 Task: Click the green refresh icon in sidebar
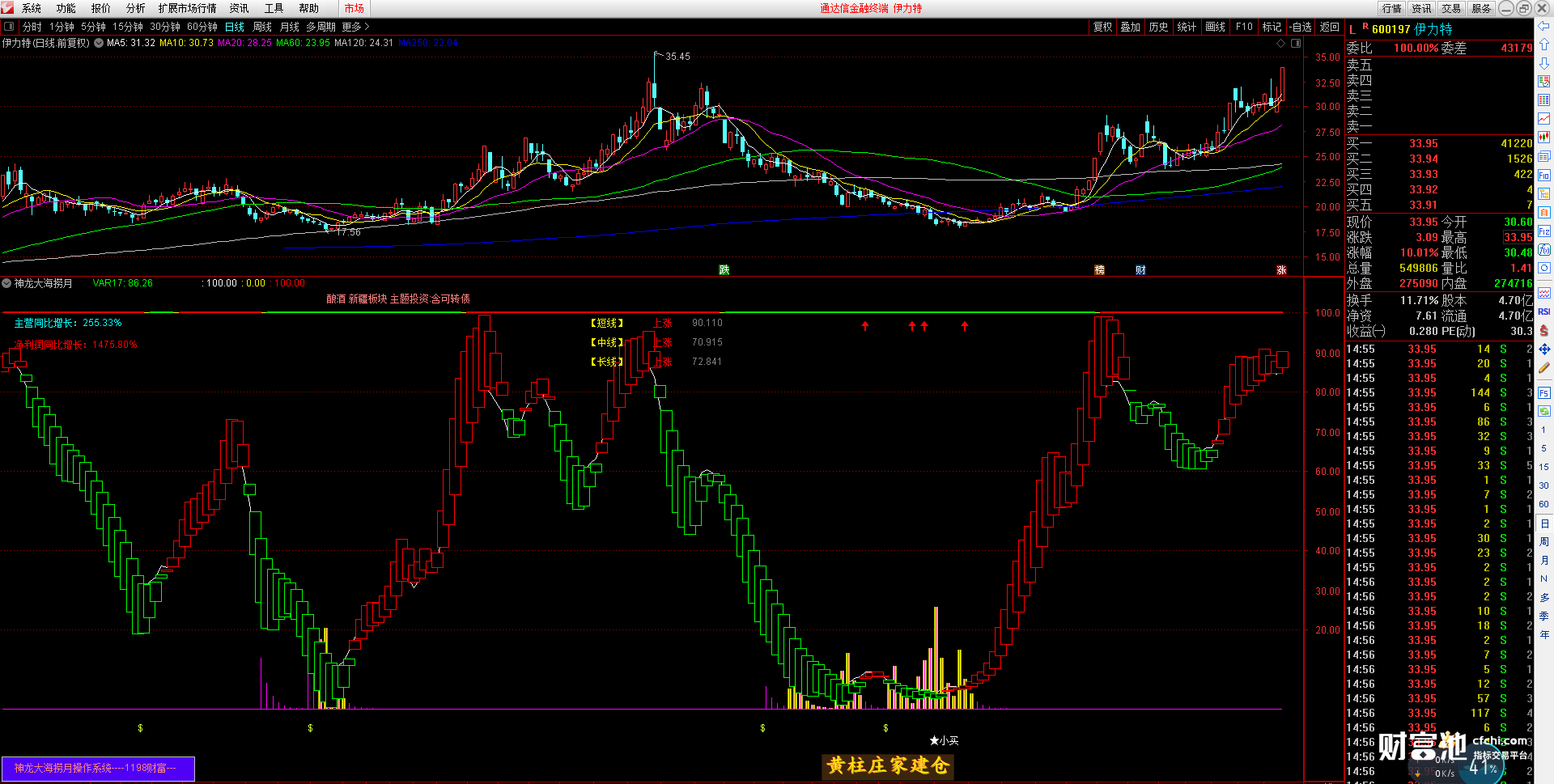[x=1543, y=411]
